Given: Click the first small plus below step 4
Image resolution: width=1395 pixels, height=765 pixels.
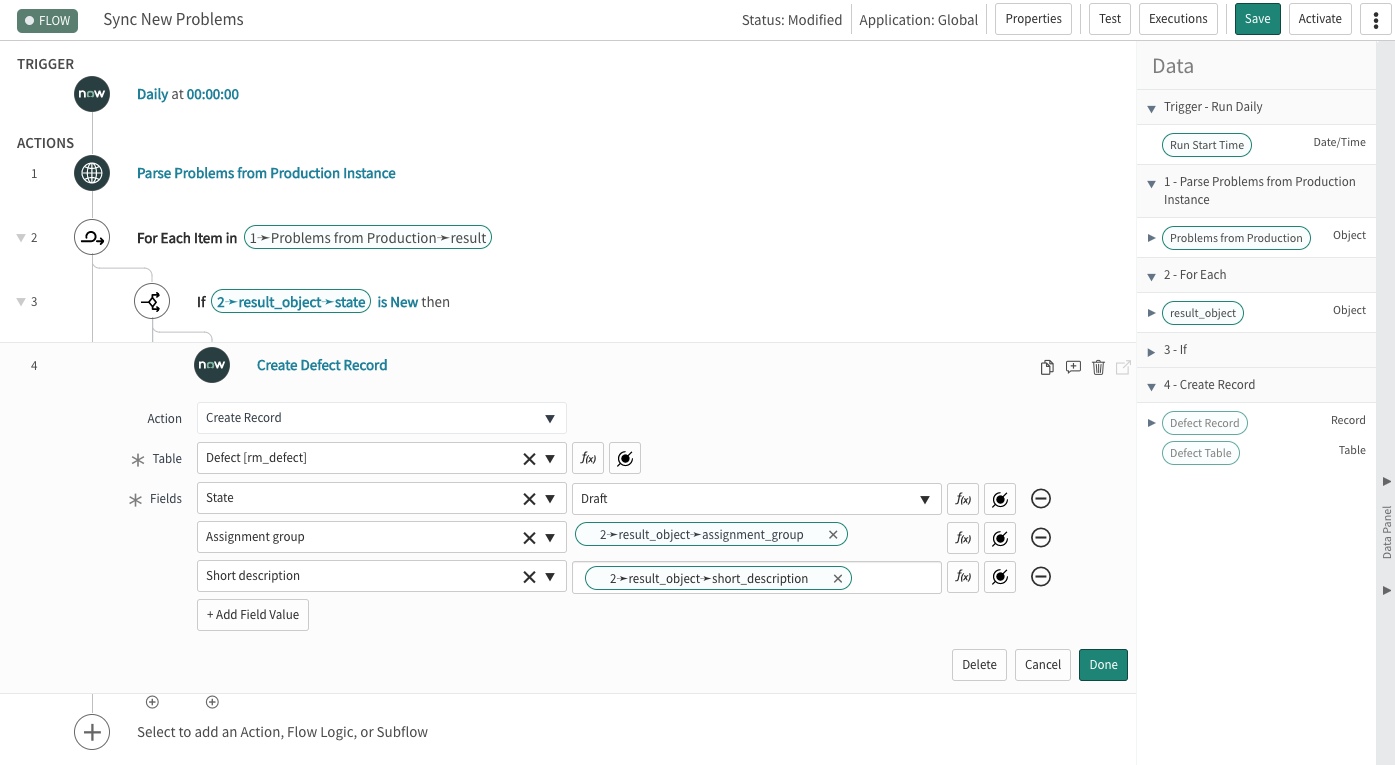Looking at the screenshot, I should click(x=152, y=703).
